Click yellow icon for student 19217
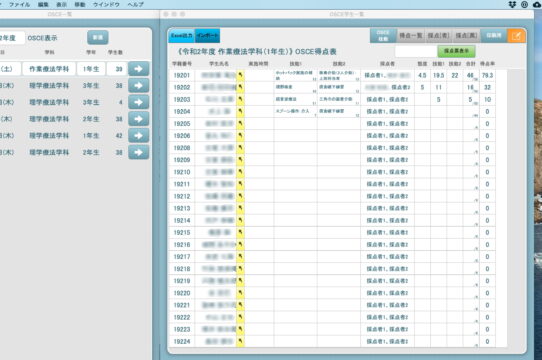Viewport: 542px width, 360px height. (240, 257)
